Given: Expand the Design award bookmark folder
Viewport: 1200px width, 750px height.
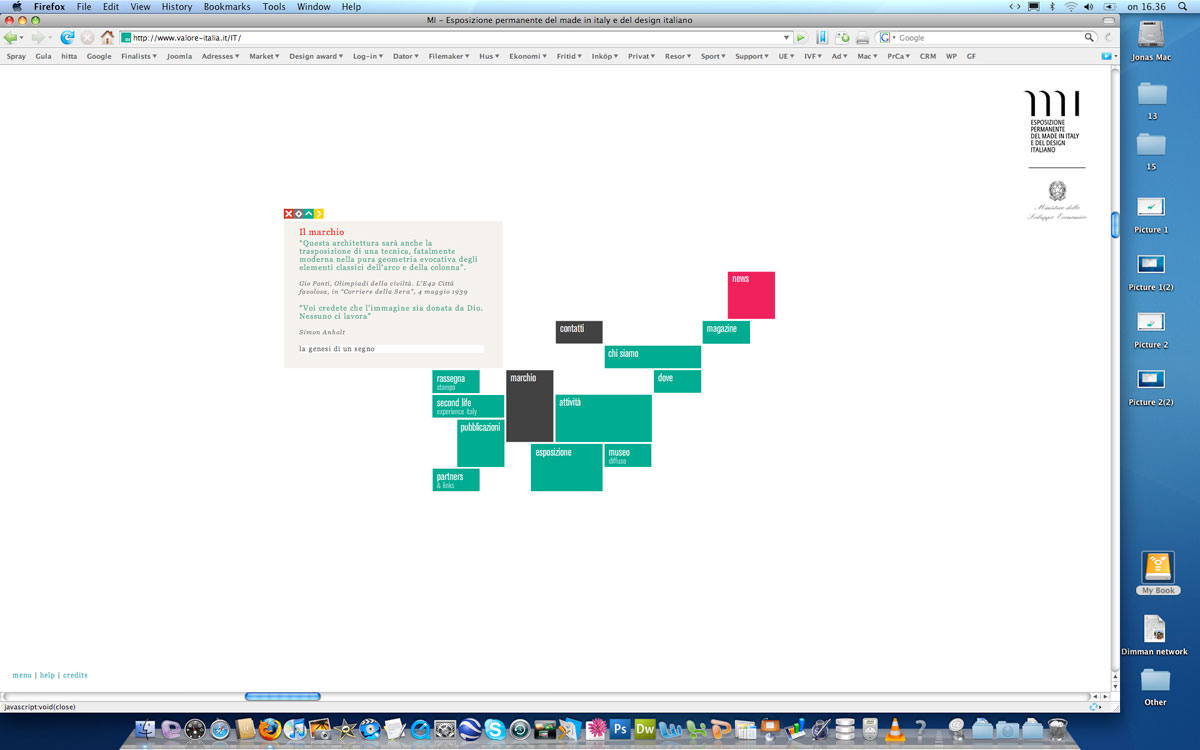Looking at the screenshot, I should (x=316, y=57).
